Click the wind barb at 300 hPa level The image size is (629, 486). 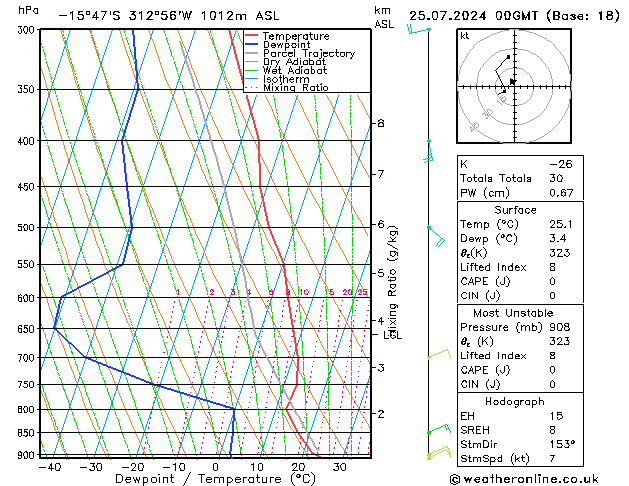[x=418, y=29]
